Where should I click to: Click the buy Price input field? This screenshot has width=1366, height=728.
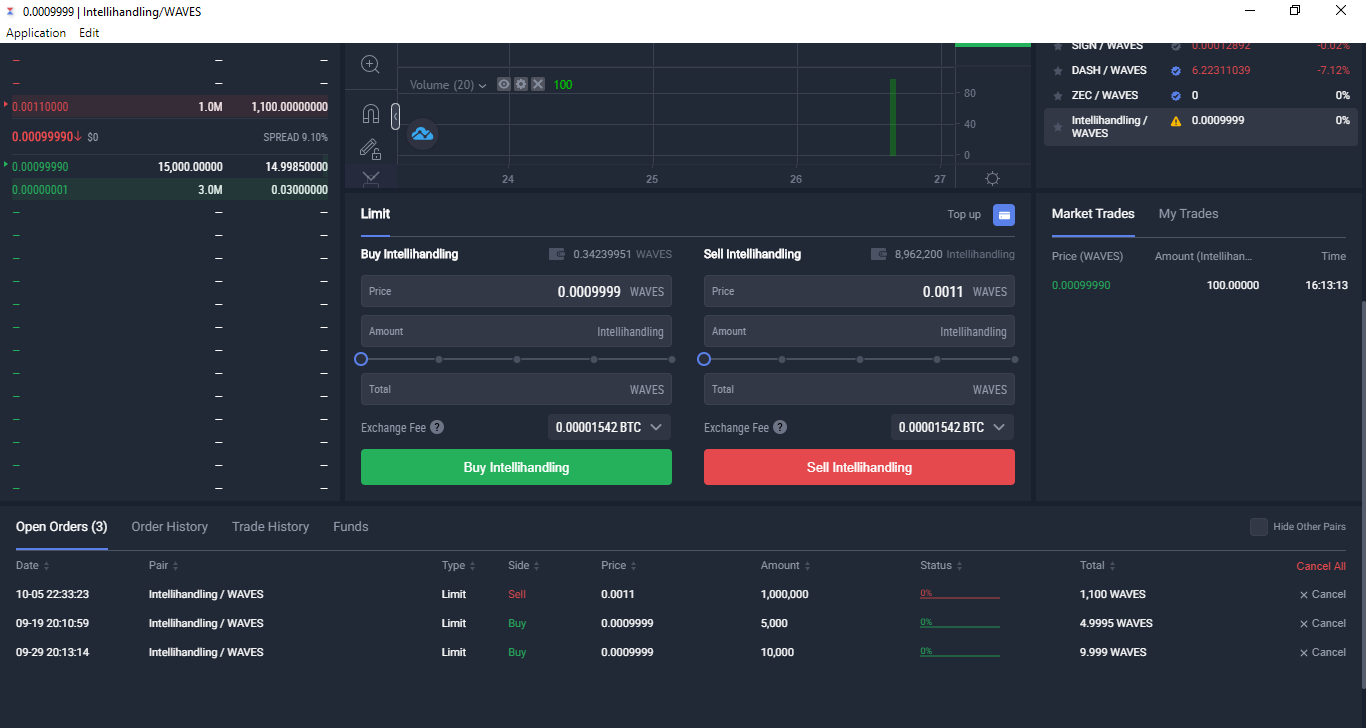(516, 291)
